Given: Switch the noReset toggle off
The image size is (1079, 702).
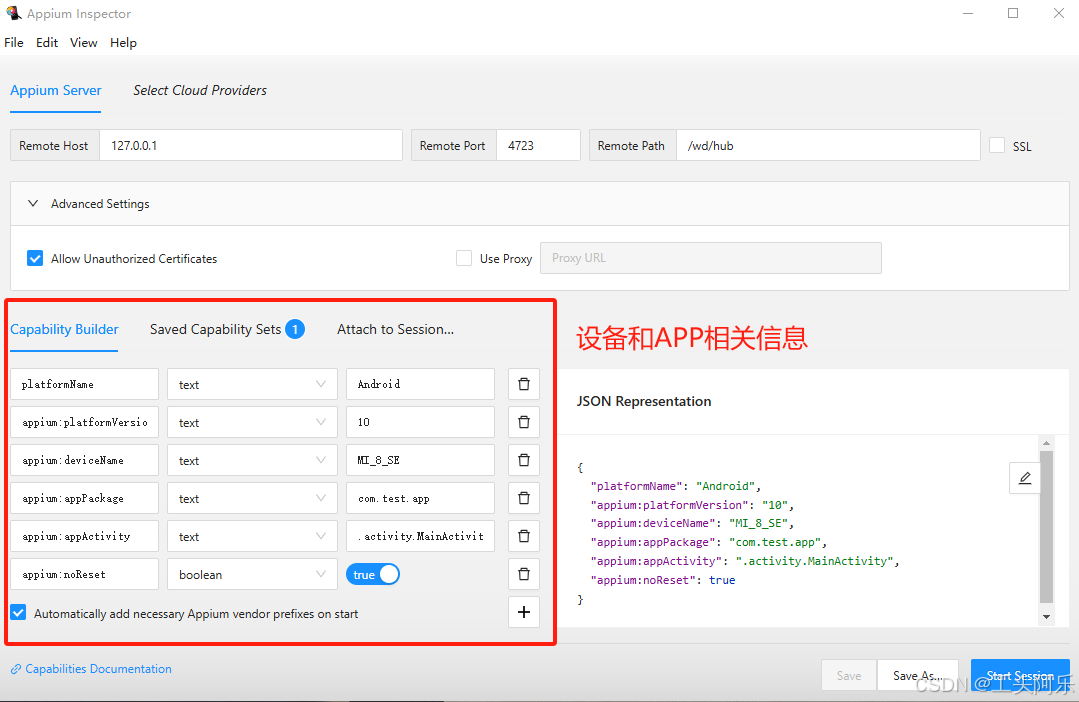Looking at the screenshot, I should coord(373,574).
